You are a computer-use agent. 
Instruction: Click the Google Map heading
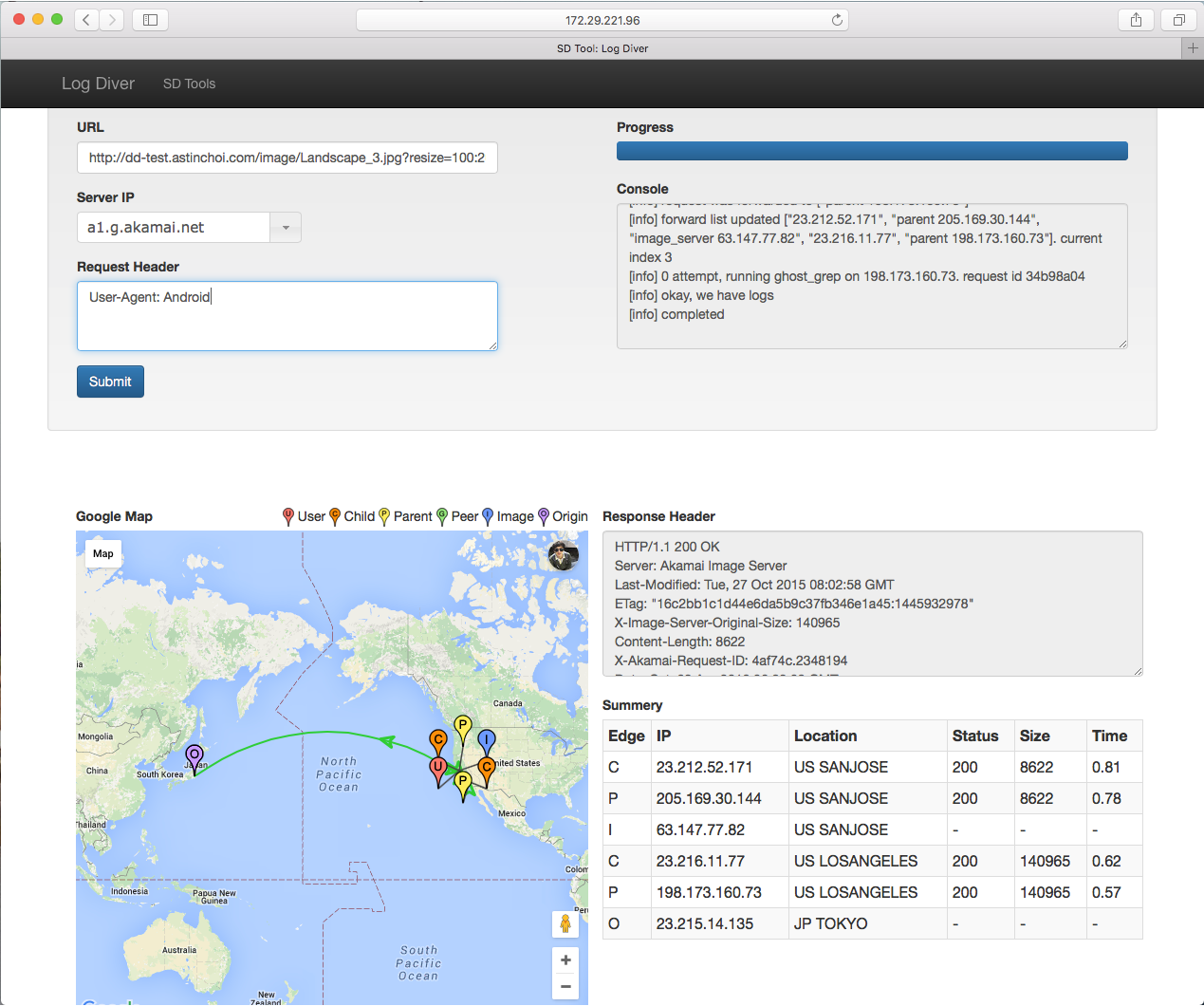click(114, 516)
